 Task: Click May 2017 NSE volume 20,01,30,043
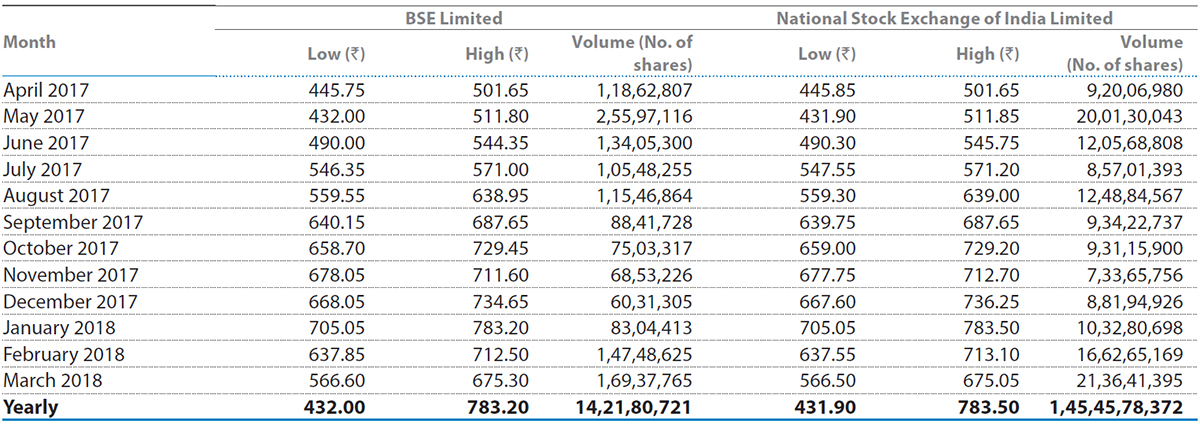click(1130, 116)
